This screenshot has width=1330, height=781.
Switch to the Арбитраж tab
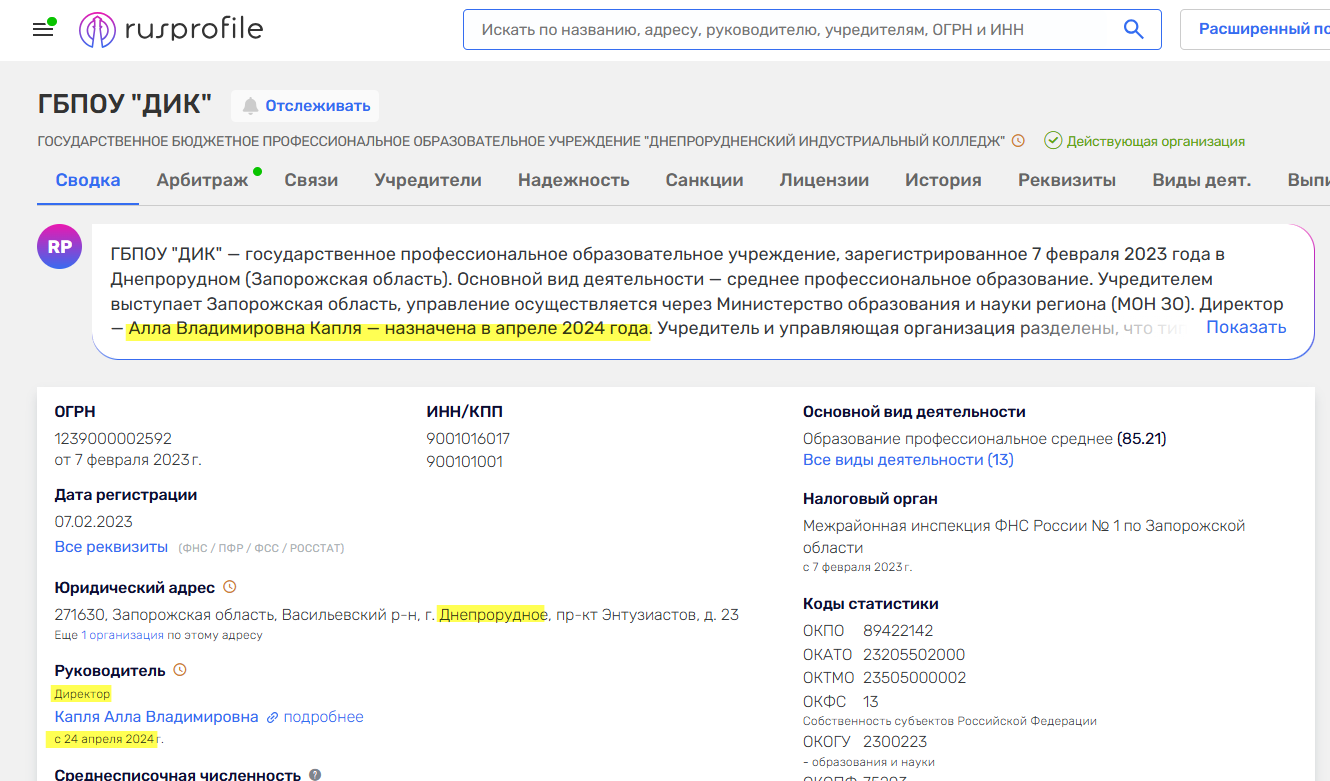202,181
